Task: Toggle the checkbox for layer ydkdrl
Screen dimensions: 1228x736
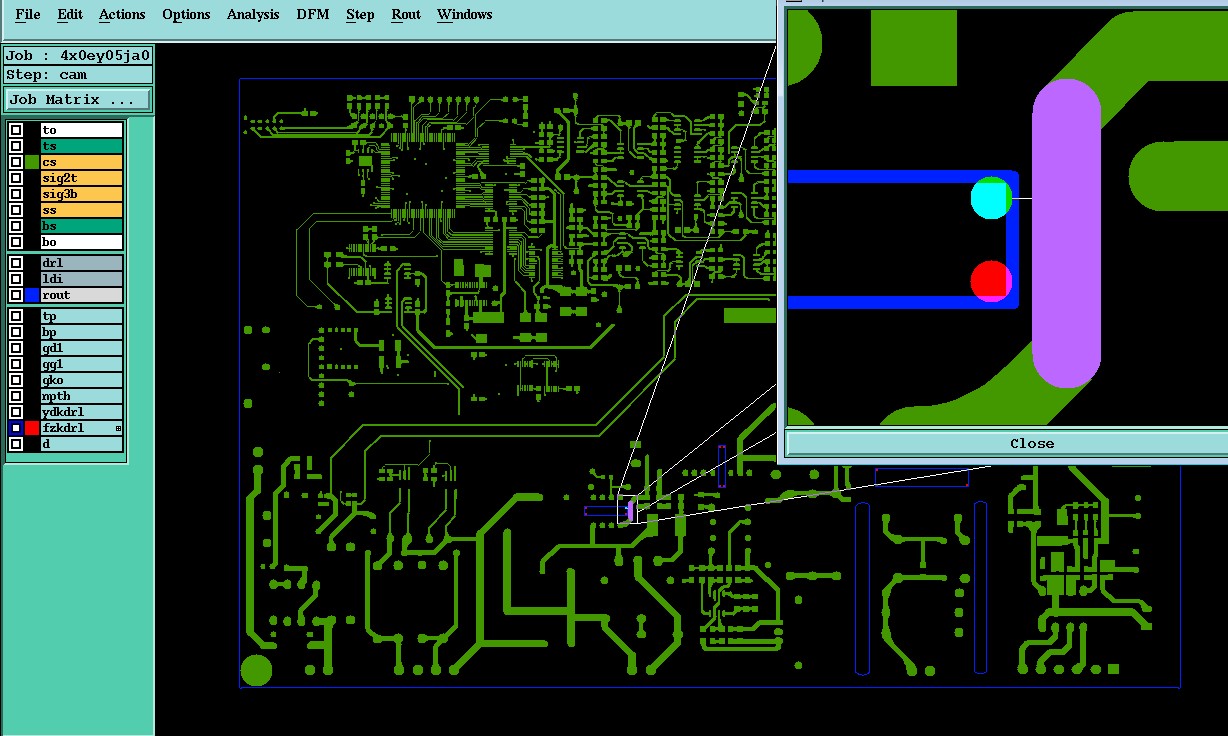Action: click(x=16, y=412)
